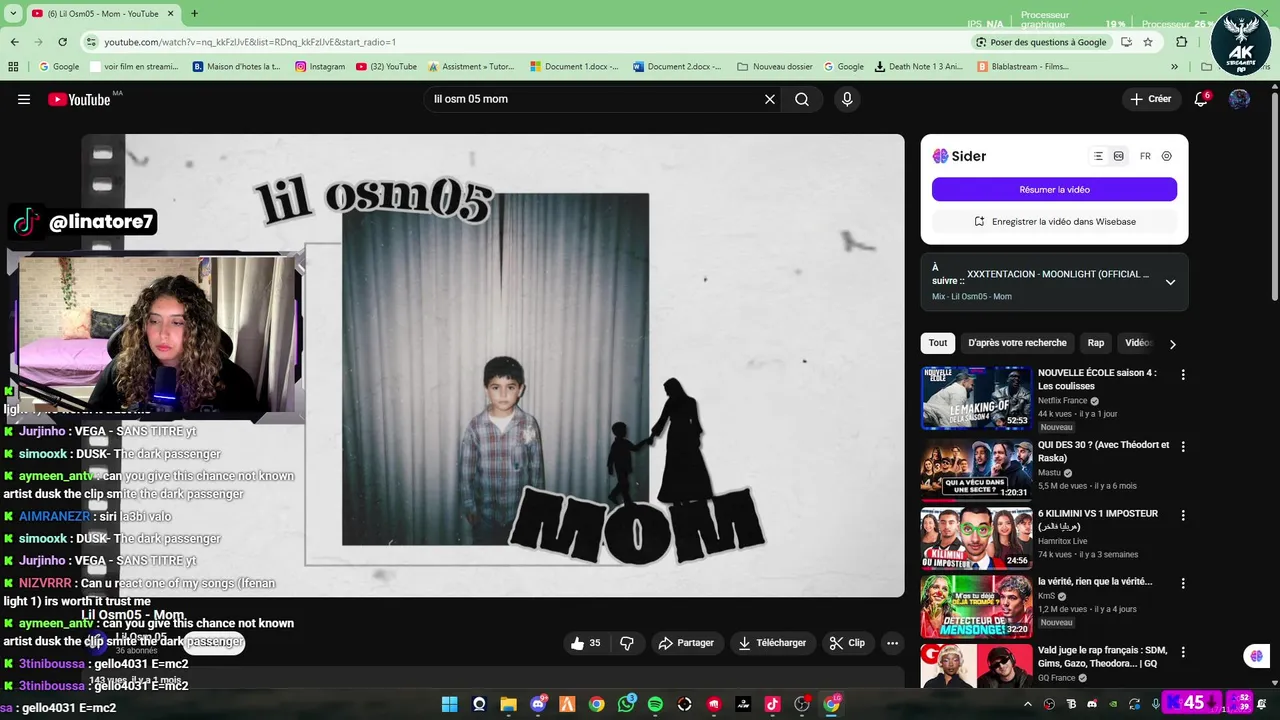Share the video via Partager
Image resolution: width=1280 pixels, height=720 pixels.
pos(686,643)
